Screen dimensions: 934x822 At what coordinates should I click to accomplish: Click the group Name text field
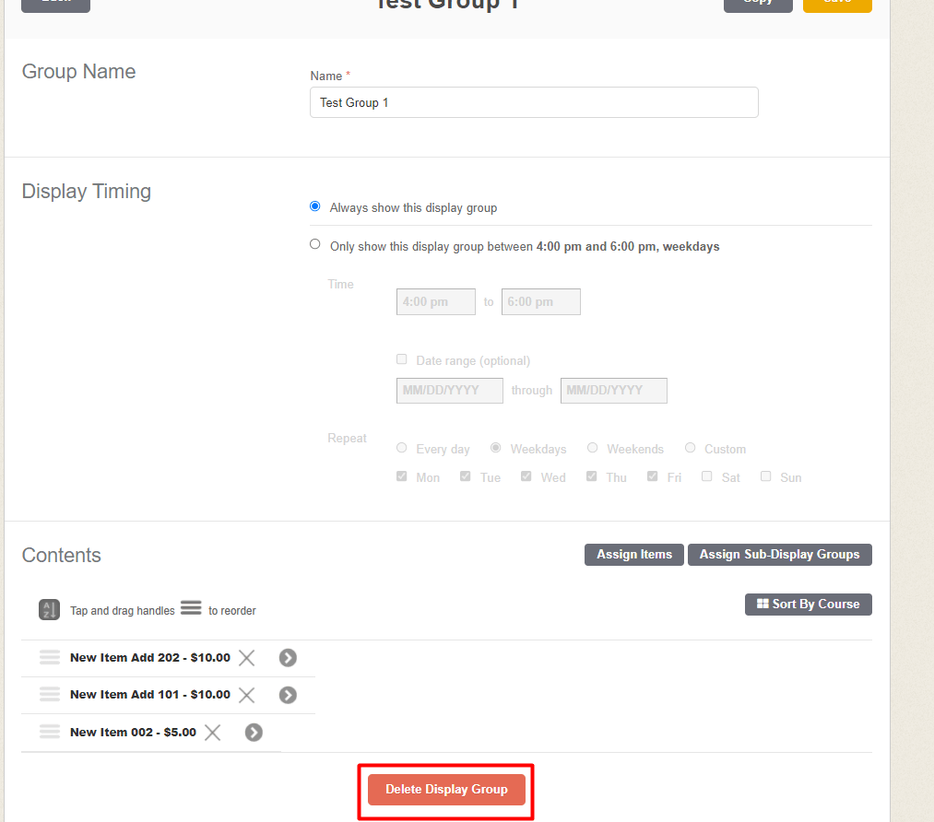click(533, 103)
